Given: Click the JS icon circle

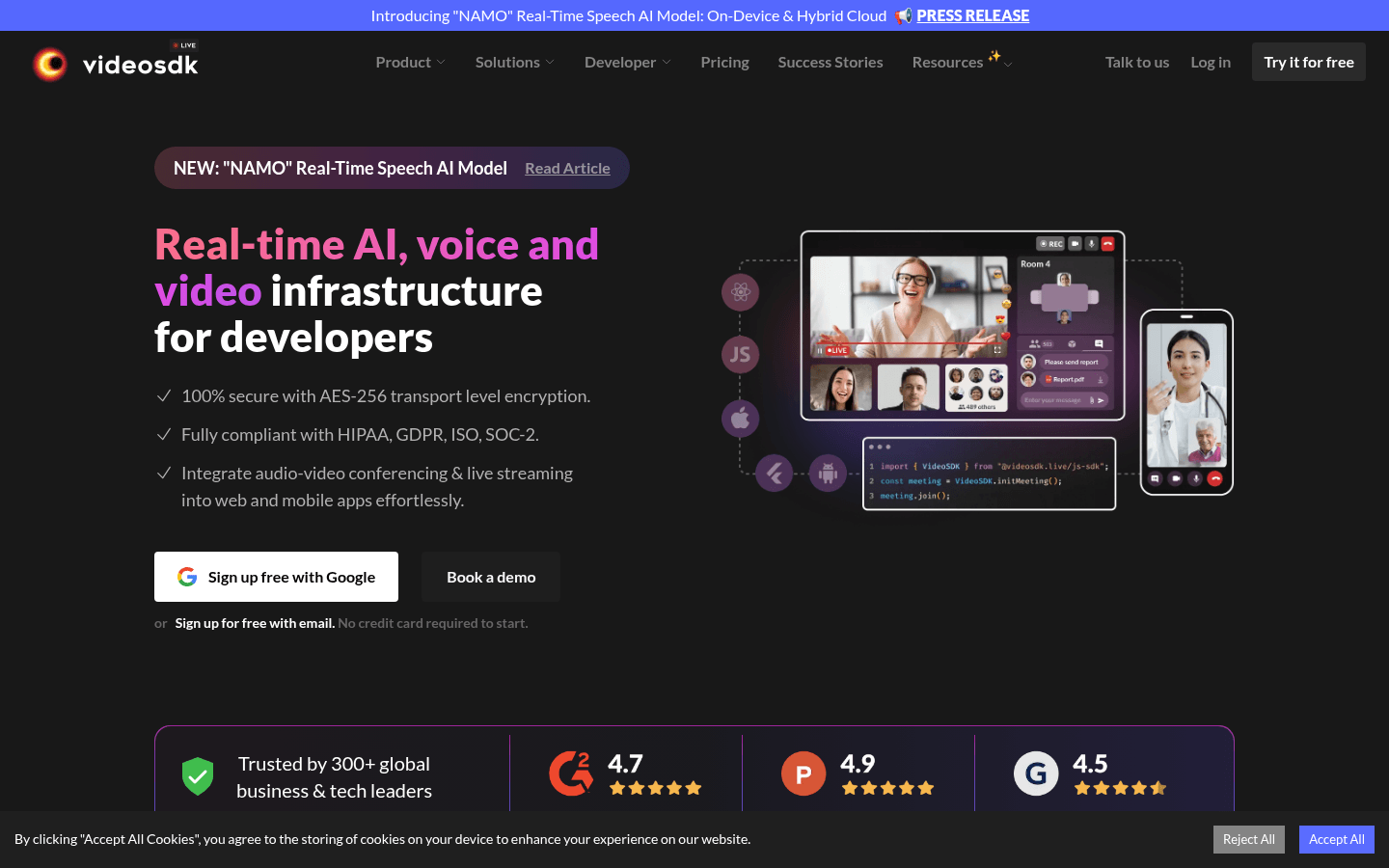Looking at the screenshot, I should coord(741,354).
